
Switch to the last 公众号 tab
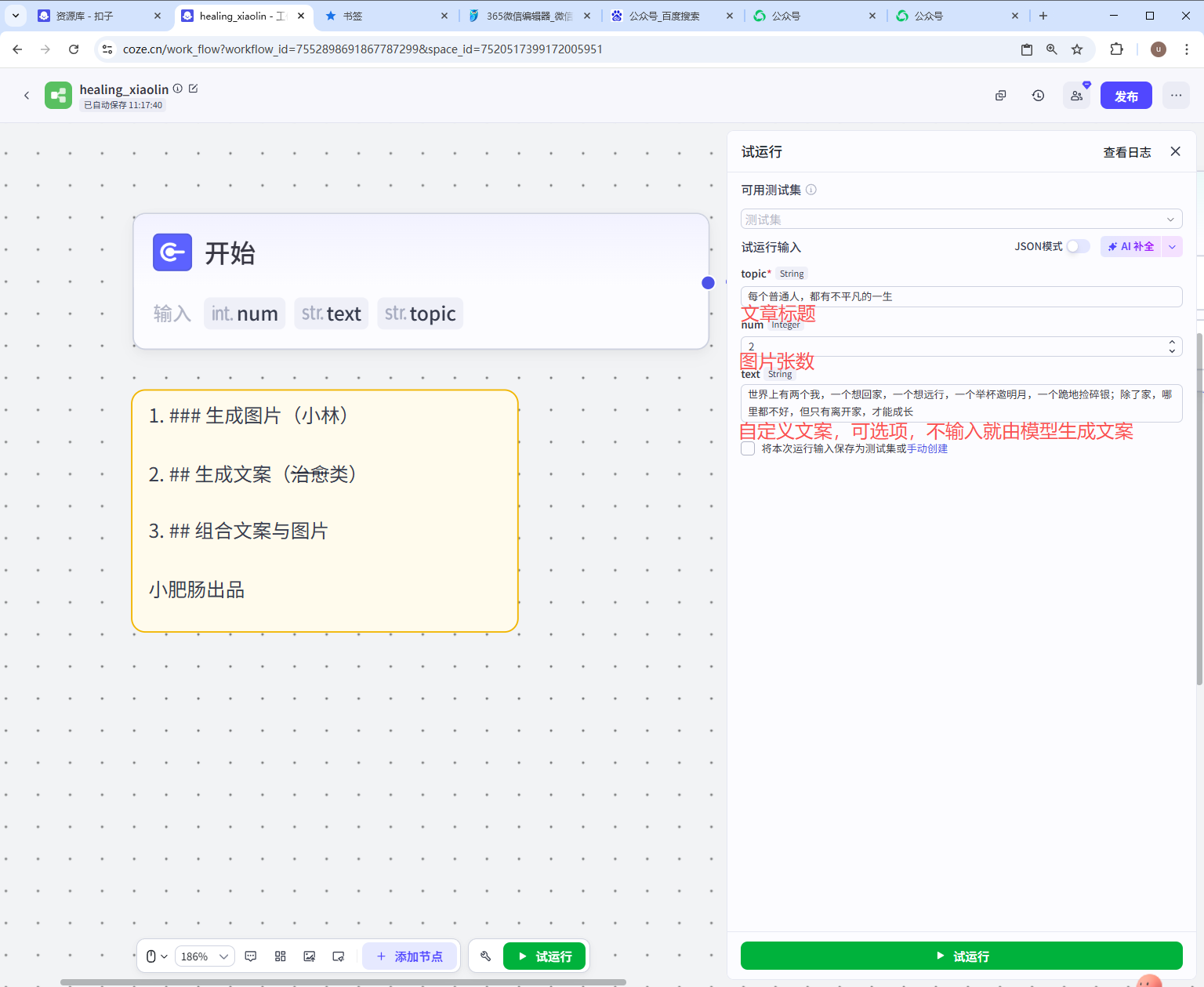pyautogui.click(x=958, y=16)
